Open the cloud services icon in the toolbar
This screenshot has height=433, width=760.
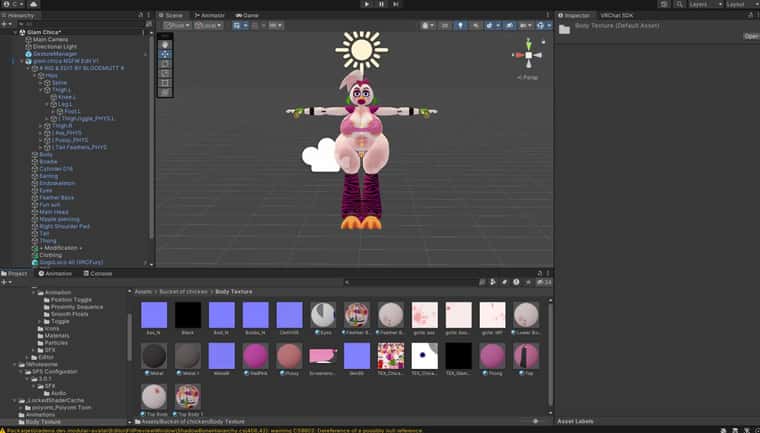pos(33,4)
